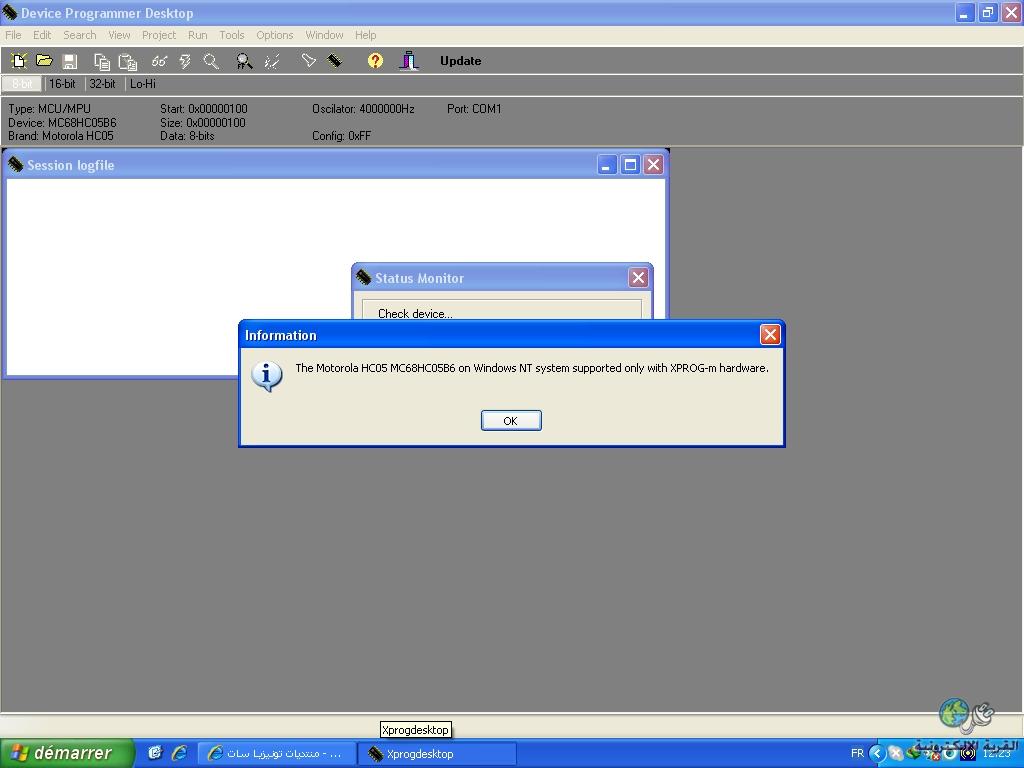
Task: Toggle the Lo-Hi byte order option
Action: pos(142,84)
